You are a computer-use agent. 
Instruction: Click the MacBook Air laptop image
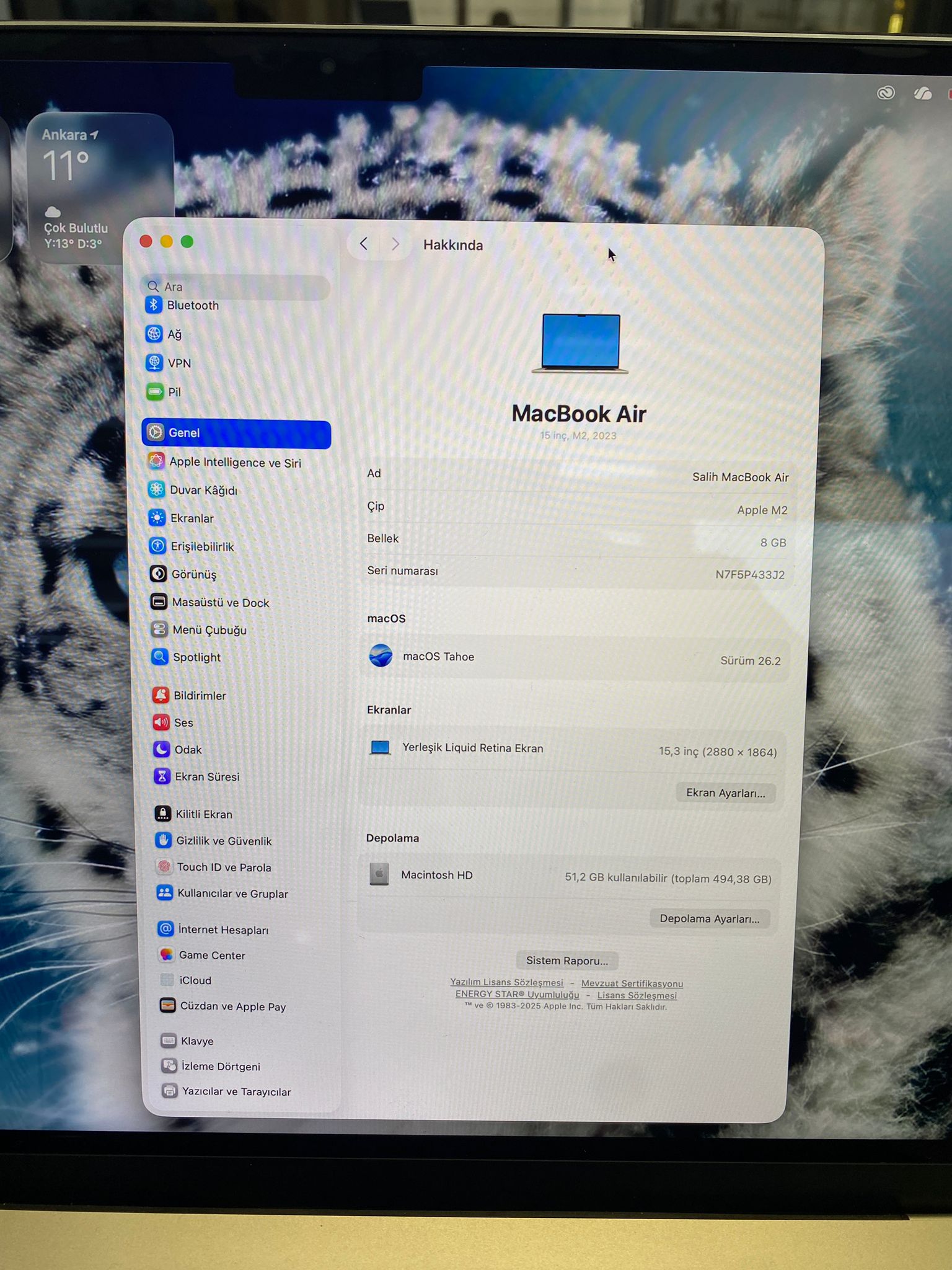point(580,344)
